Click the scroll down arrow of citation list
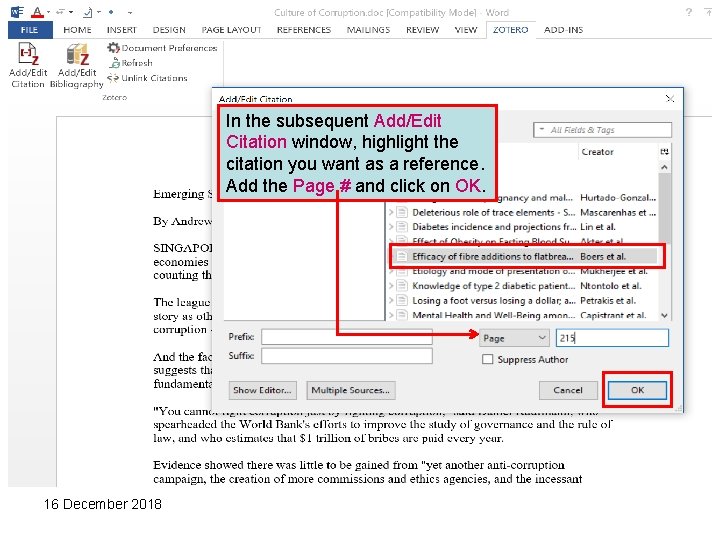Viewport: 720px width, 540px height. click(664, 315)
